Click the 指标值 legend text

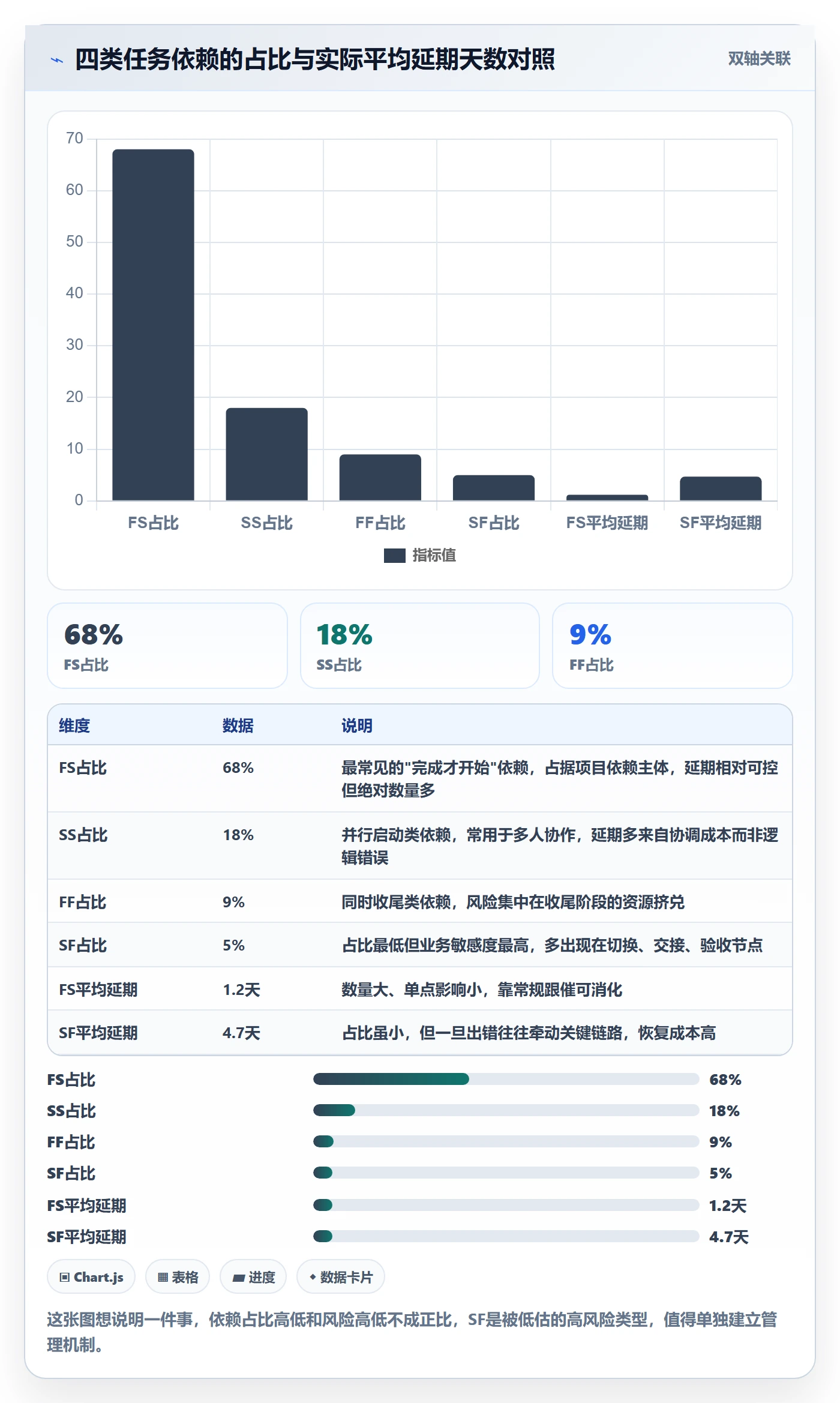[x=434, y=556]
